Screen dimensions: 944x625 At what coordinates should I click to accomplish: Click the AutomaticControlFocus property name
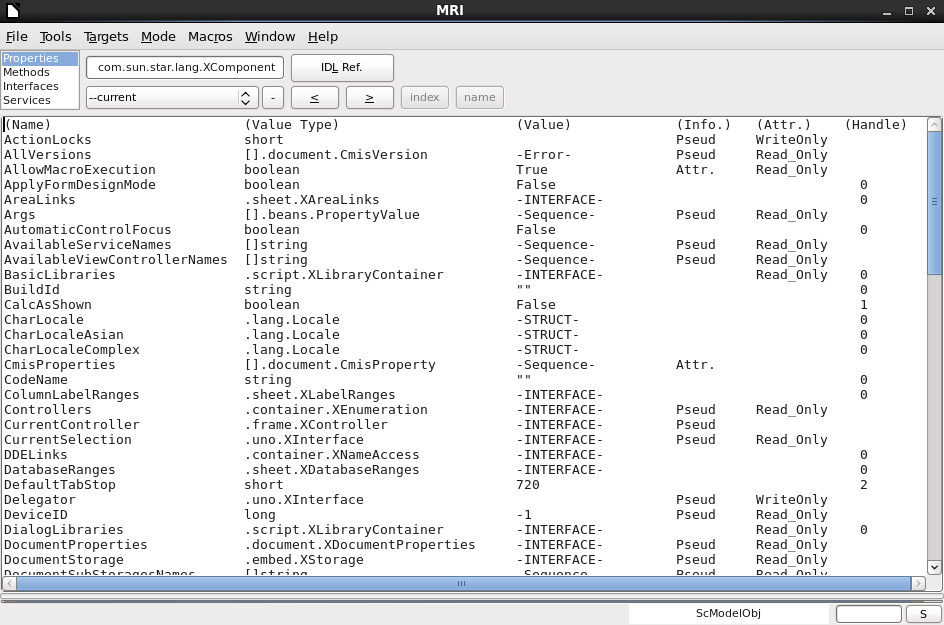87,230
